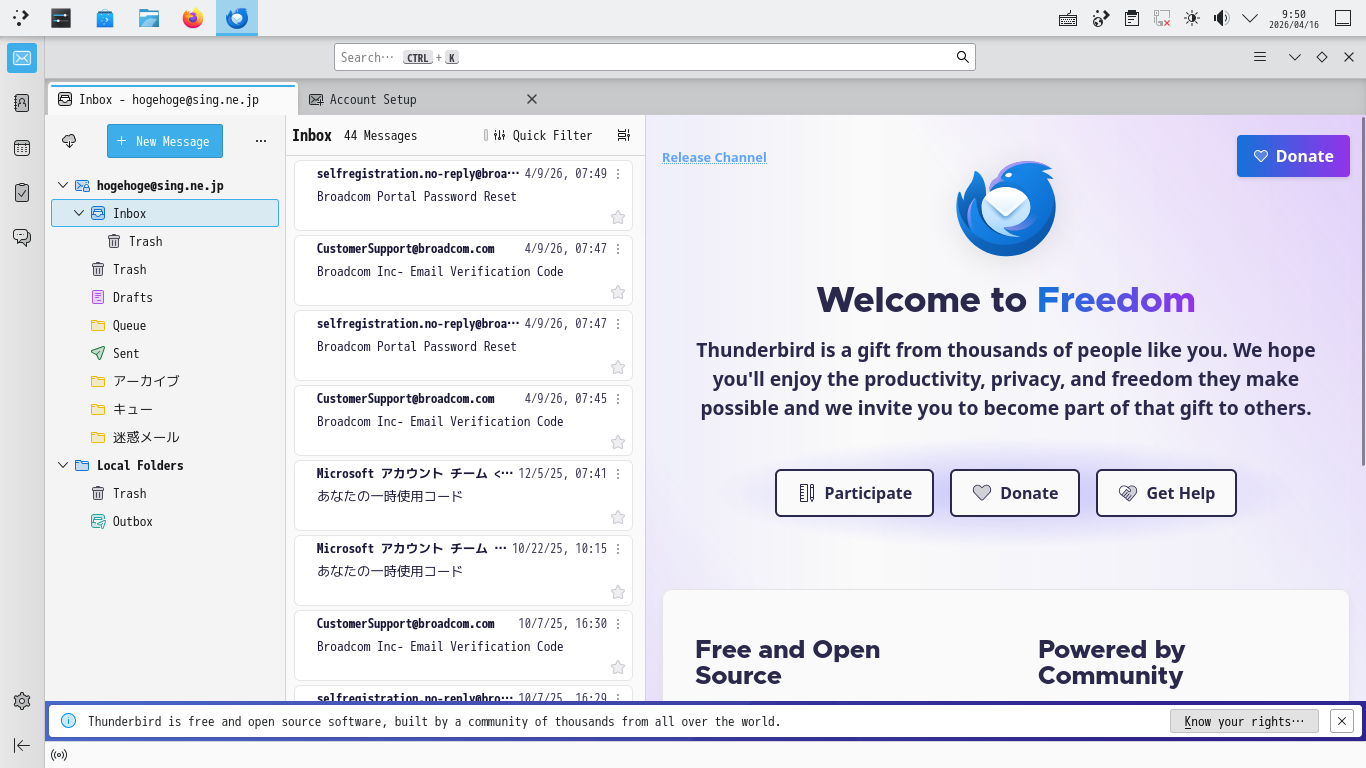Screen dimensions: 1366x768
Task: Open the Address Book space
Action: pyautogui.click(x=22, y=102)
